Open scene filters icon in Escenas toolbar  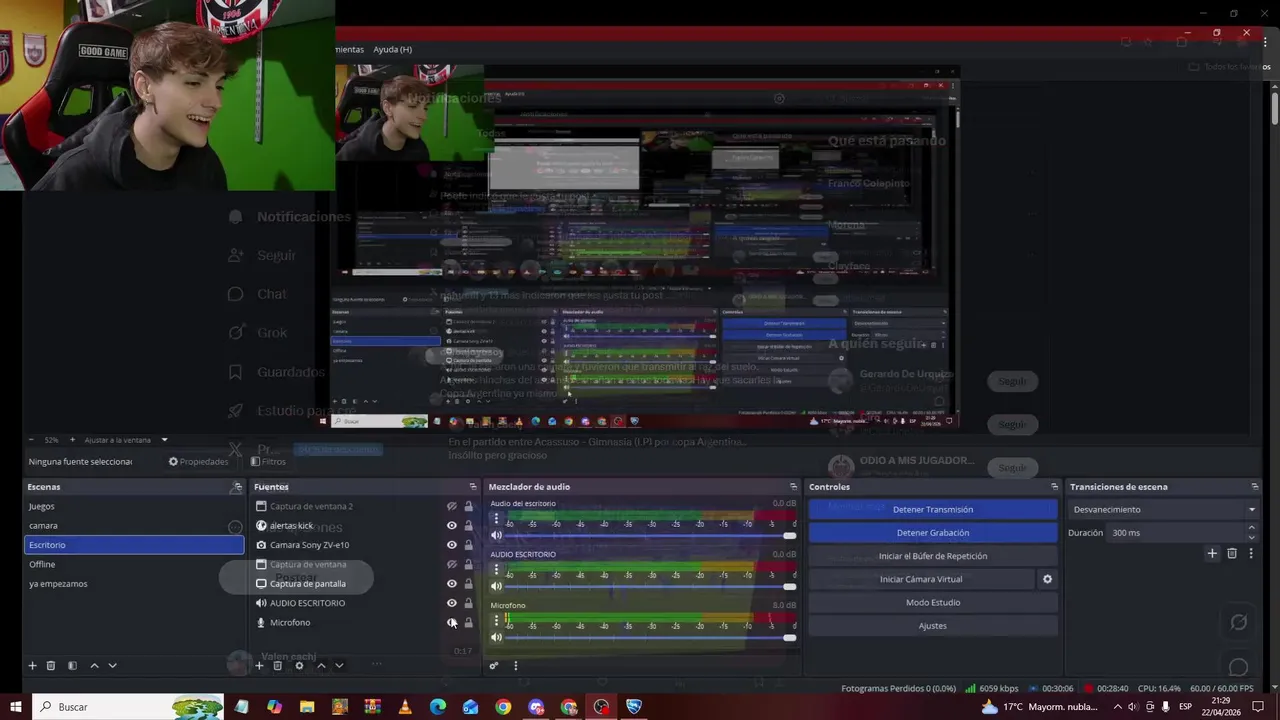(72, 666)
